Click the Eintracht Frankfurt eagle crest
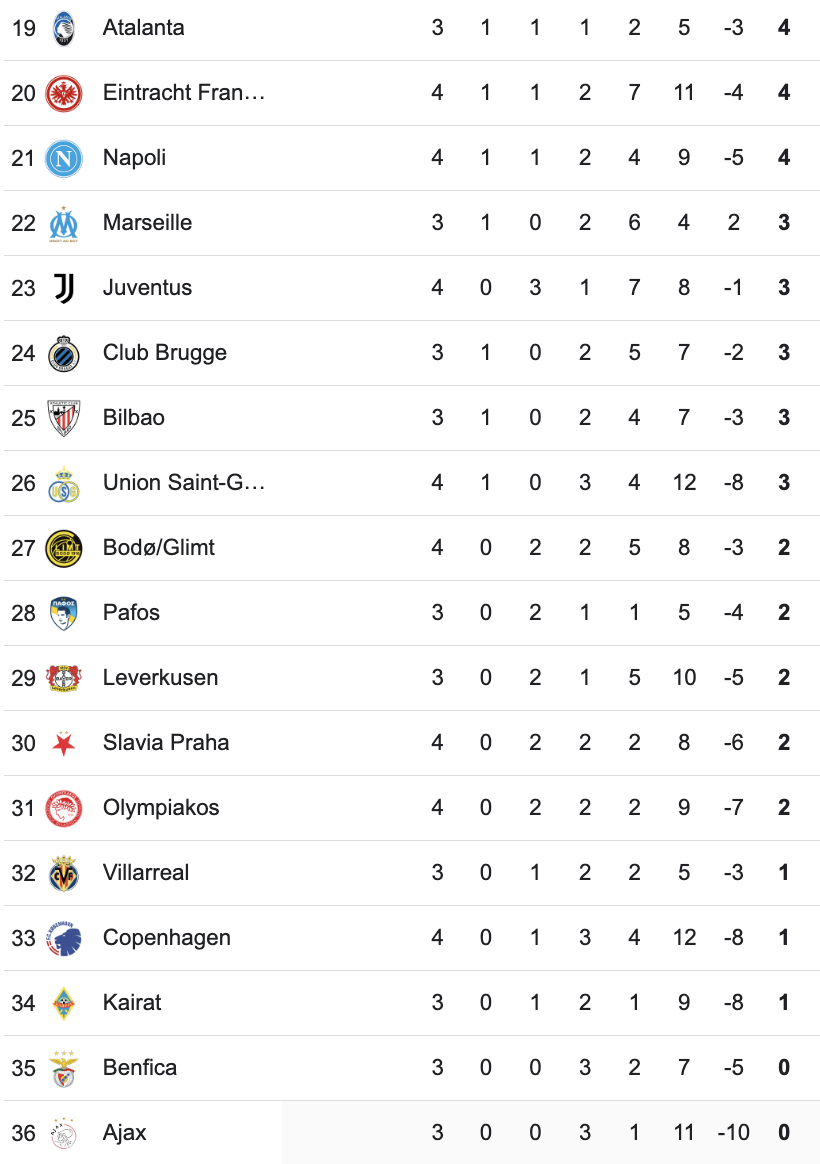The height and width of the screenshot is (1164, 820). pos(63,93)
